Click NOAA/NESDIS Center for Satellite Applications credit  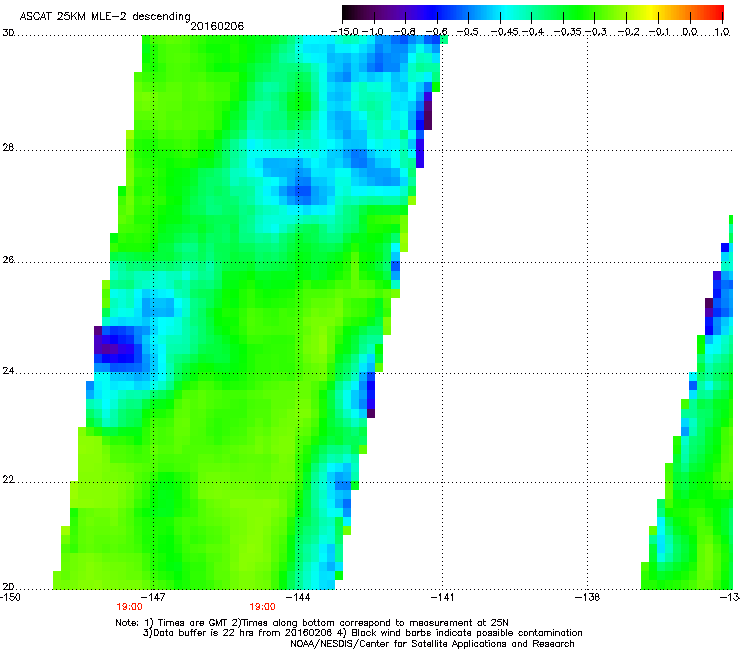(432, 644)
